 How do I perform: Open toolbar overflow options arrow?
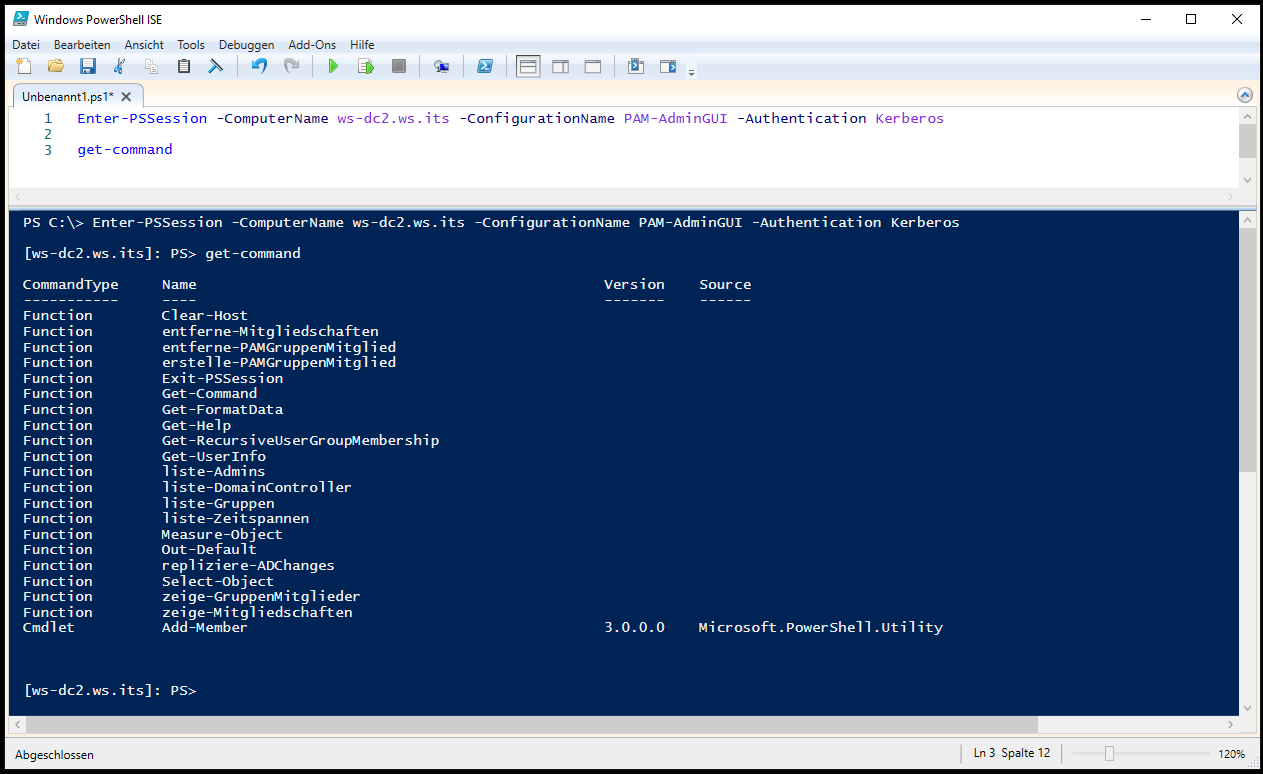(691, 72)
